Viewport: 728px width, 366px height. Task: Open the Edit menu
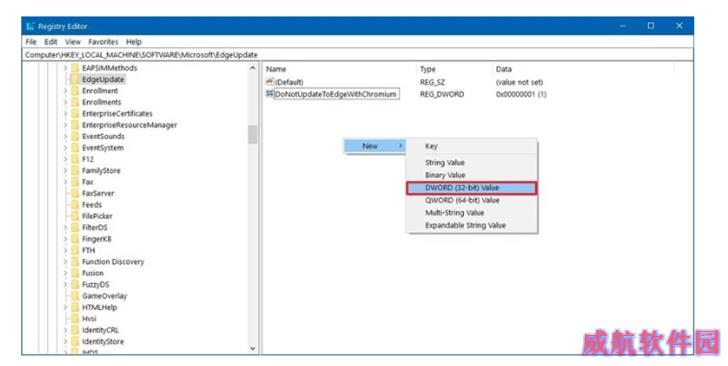point(51,42)
